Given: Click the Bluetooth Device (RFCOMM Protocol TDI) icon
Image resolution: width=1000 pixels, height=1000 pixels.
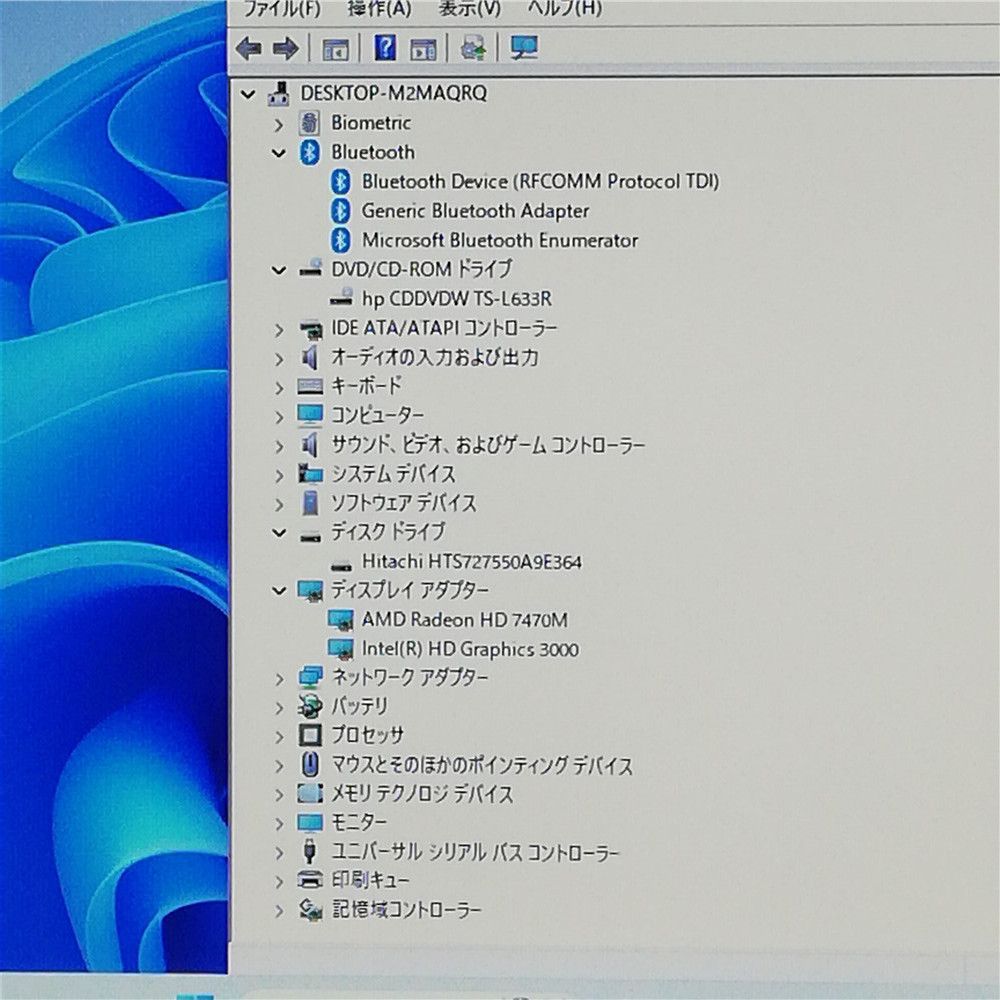Looking at the screenshot, I should [341, 182].
